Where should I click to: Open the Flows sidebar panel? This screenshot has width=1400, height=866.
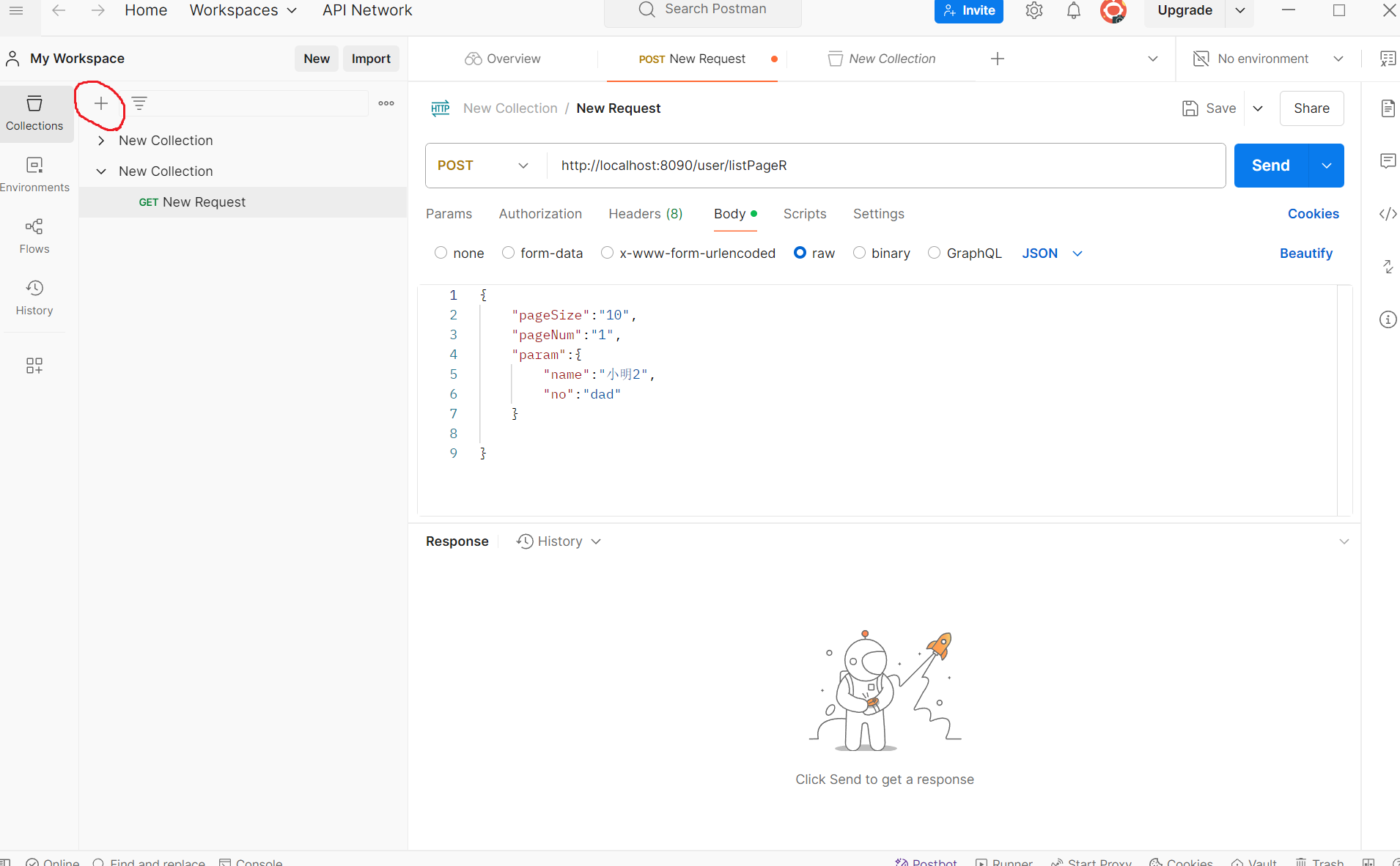pos(34,236)
